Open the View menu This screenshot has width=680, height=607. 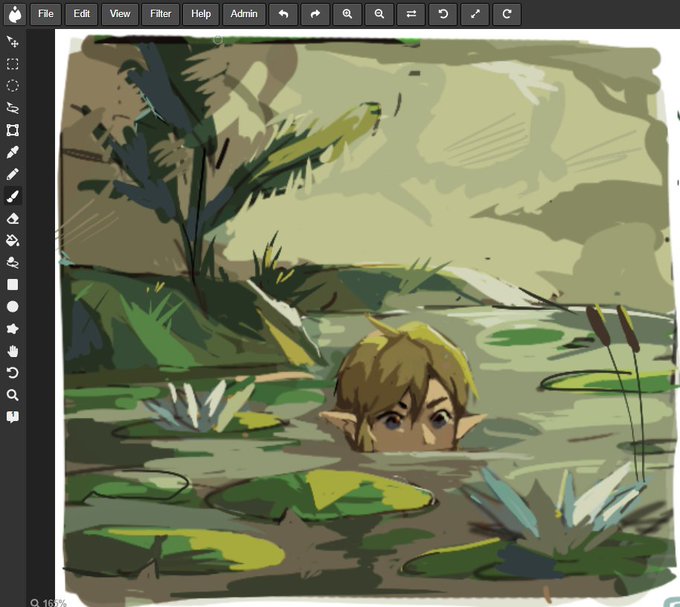point(120,14)
